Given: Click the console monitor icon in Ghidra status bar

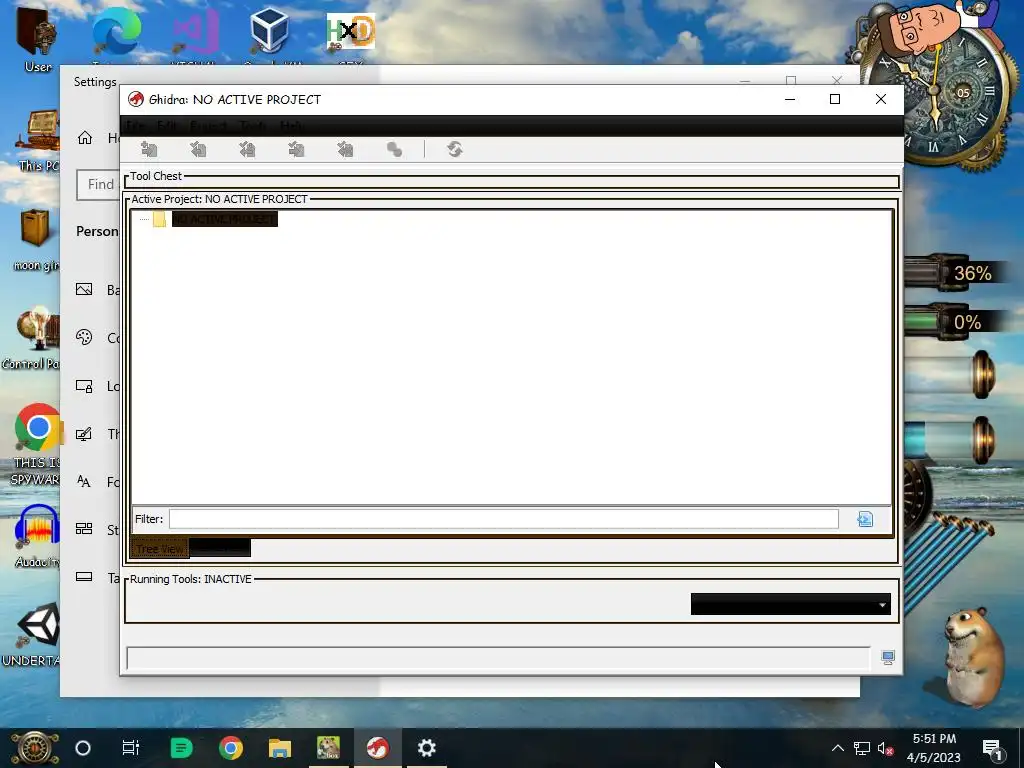Looking at the screenshot, I should click(888, 658).
